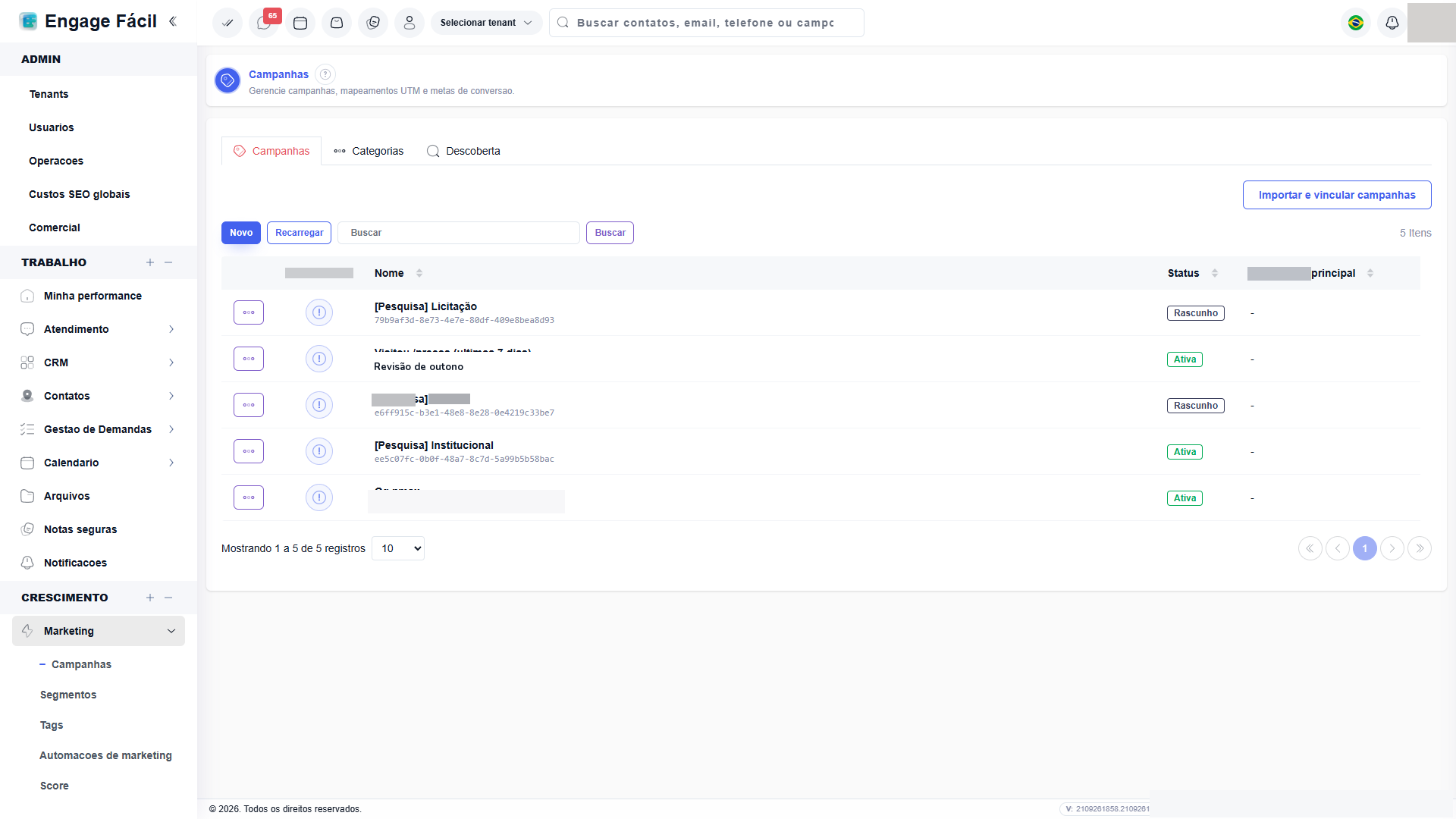Open Automacoes de marketing submenu item
Image resolution: width=1456 pixels, height=819 pixels.
tap(105, 755)
